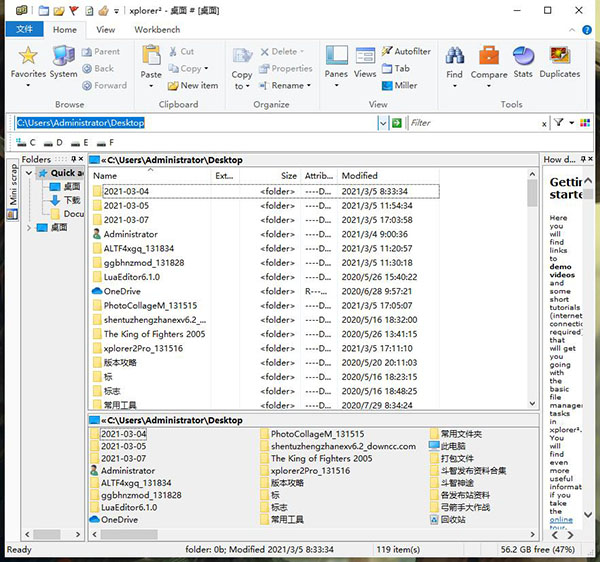Click the Tab button in View group
The image size is (600, 562).
396,68
